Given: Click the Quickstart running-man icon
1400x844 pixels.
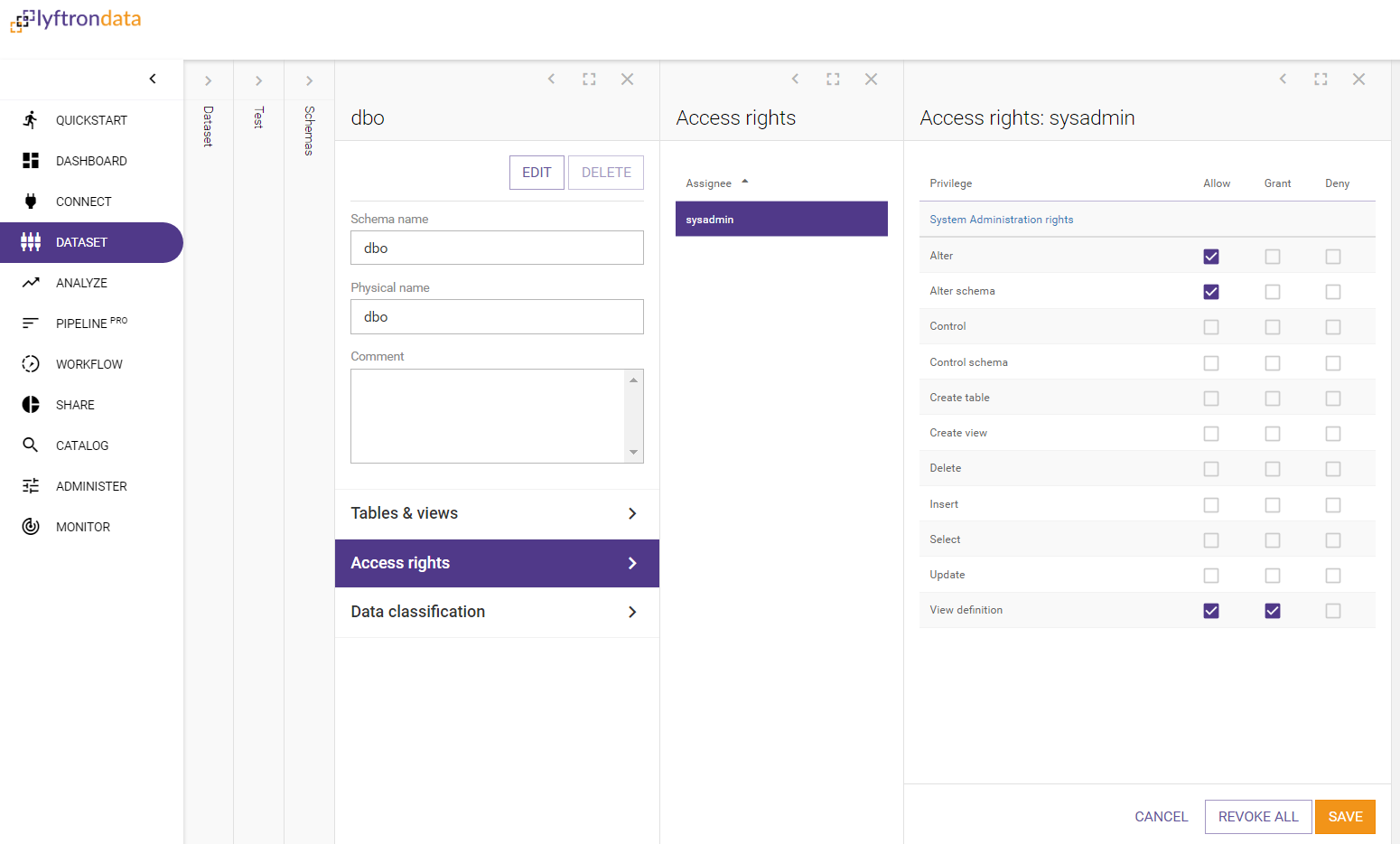Looking at the screenshot, I should pyautogui.click(x=31, y=119).
